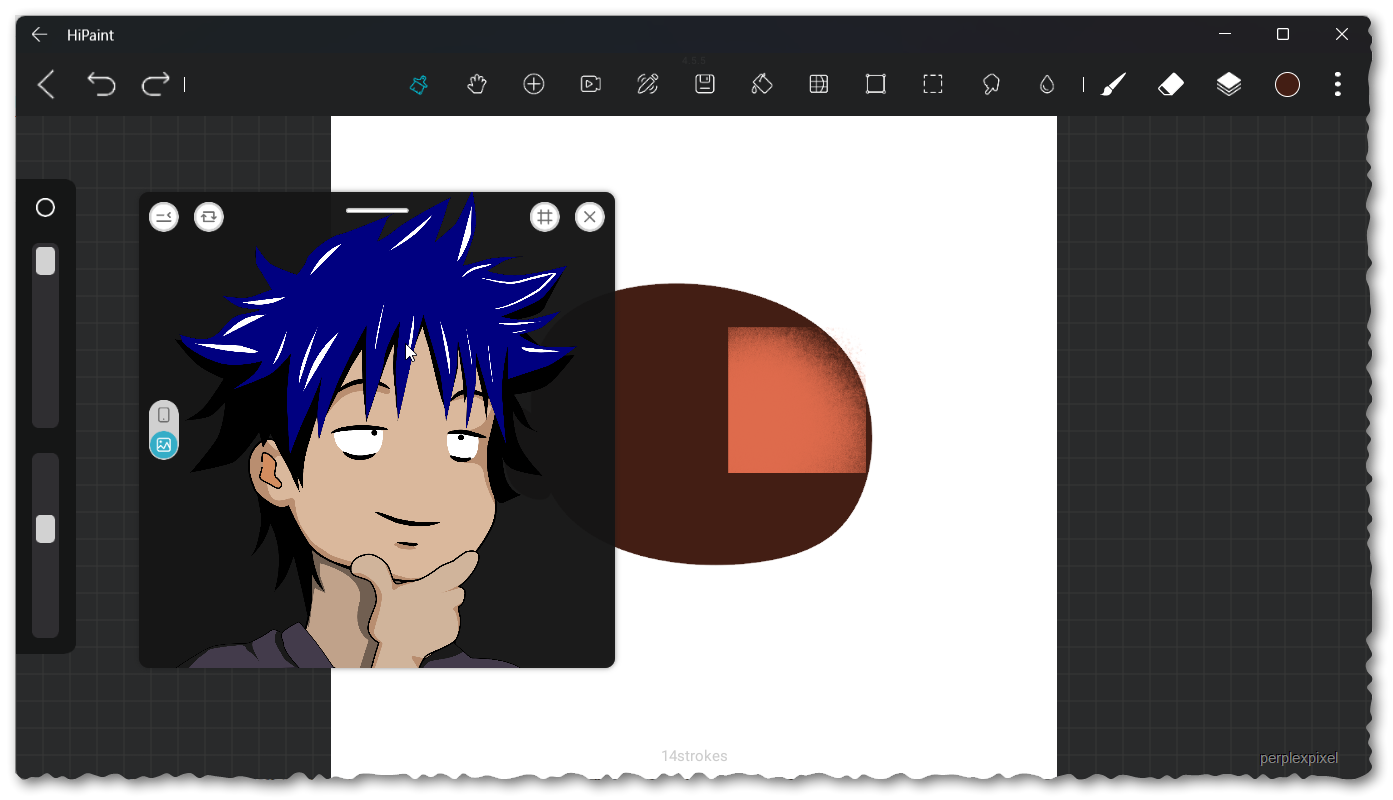Open the three-dot more options menu
The width and height of the screenshot is (1393, 800).
click(1337, 84)
